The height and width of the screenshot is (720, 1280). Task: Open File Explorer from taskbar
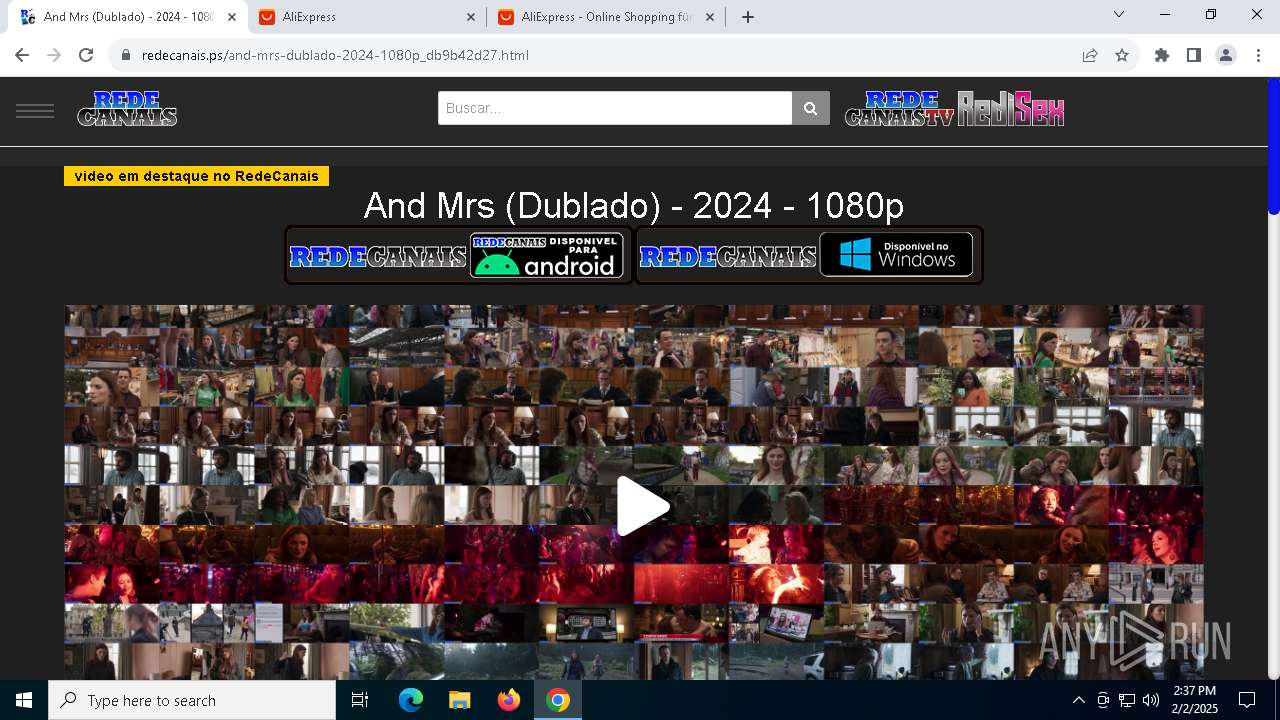click(x=459, y=700)
